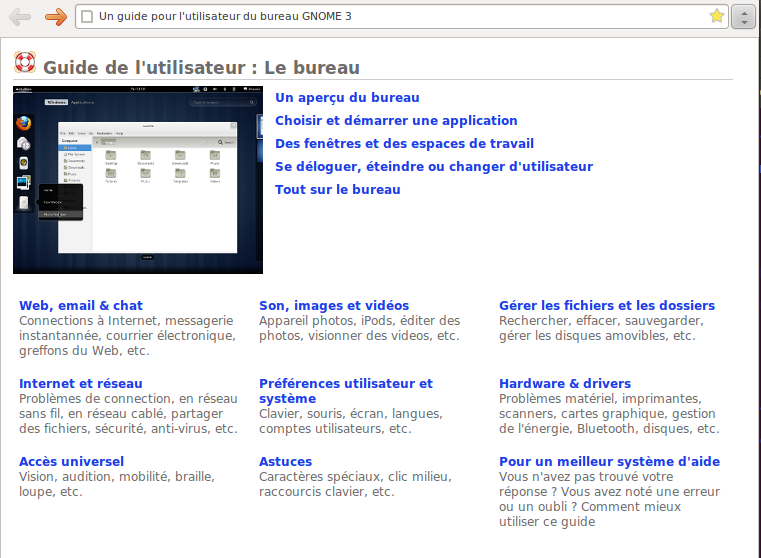Open the 'Accès universel' topic
The height and width of the screenshot is (558, 761).
(x=72, y=462)
